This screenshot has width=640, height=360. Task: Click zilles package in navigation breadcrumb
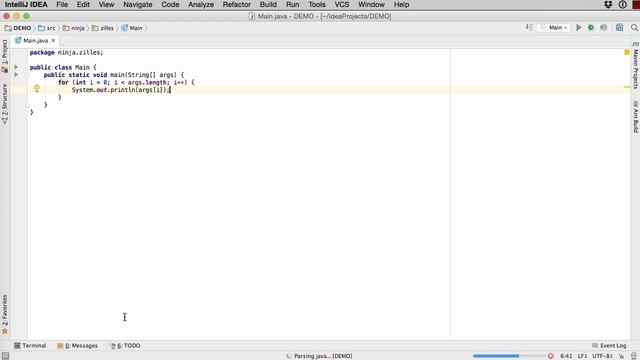pos(103,28)
